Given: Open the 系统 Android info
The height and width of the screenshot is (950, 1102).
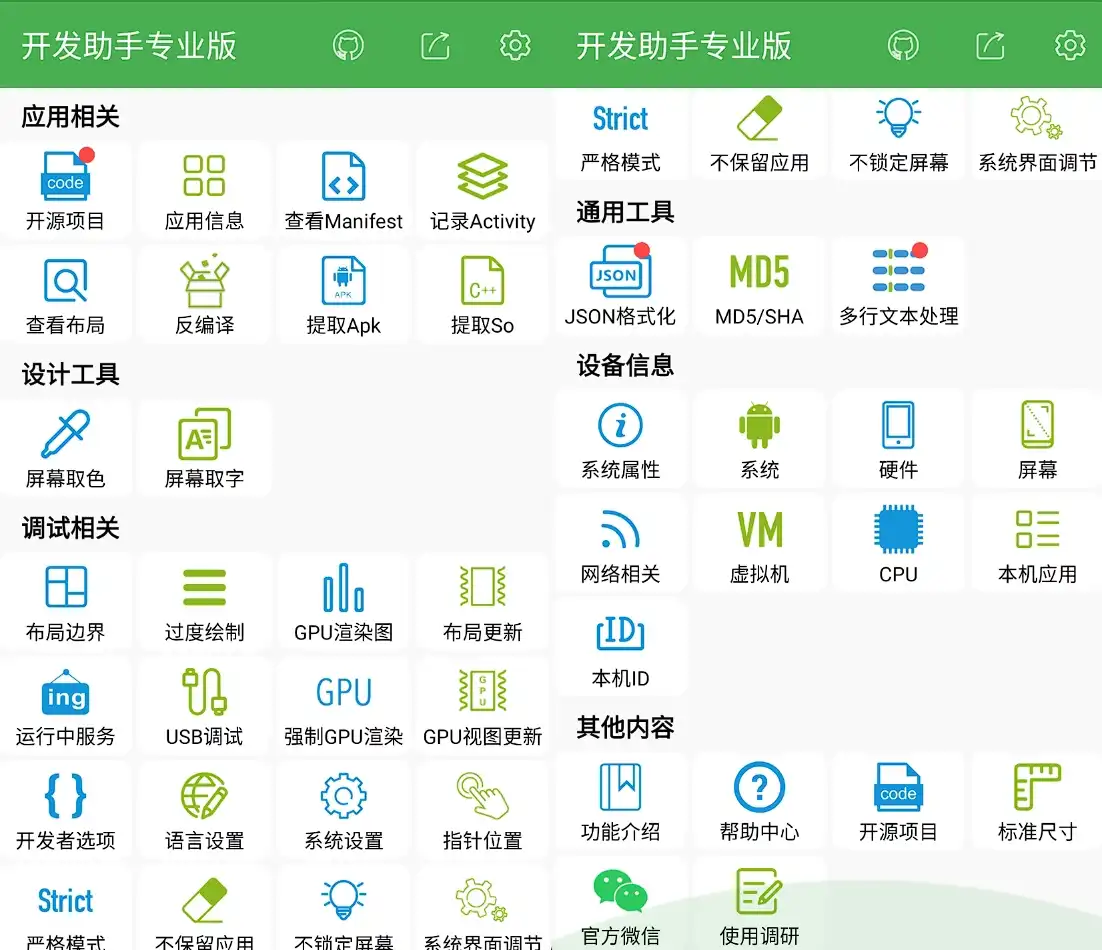Looking at the screenshot, I should 760,439.
